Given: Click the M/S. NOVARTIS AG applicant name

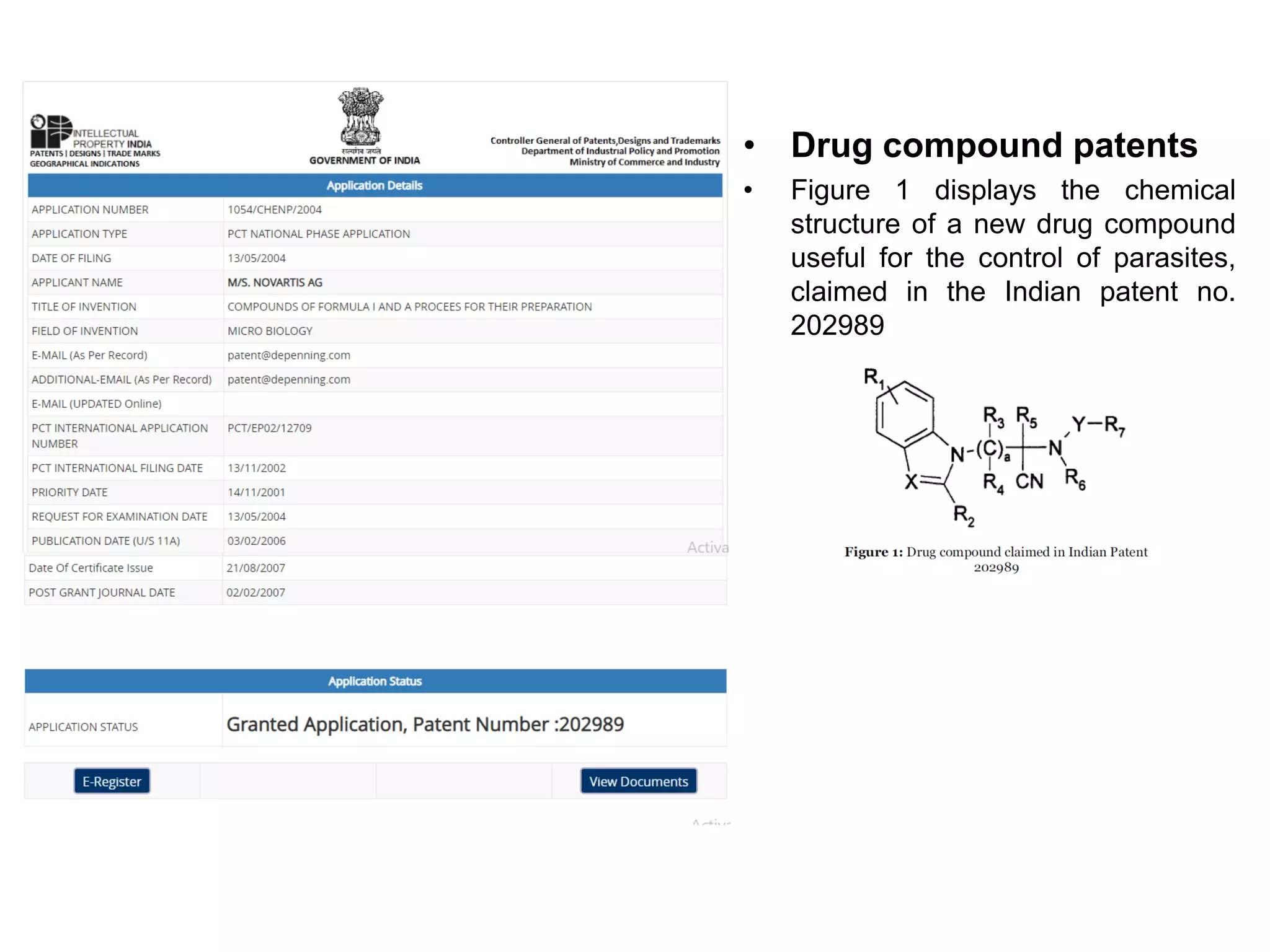Looking at the screenshot, I should 275,283.
